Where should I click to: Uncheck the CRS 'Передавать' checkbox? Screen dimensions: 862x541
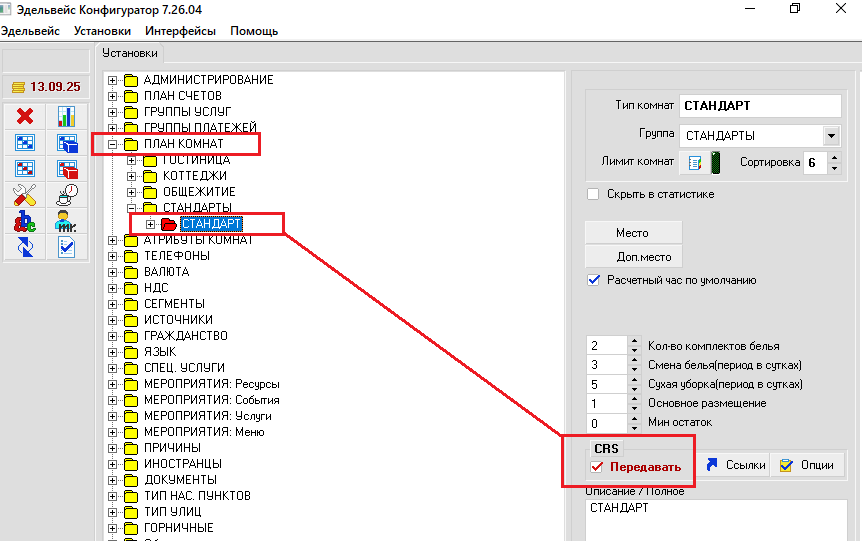pyautogui.click(x=597, y=467)
